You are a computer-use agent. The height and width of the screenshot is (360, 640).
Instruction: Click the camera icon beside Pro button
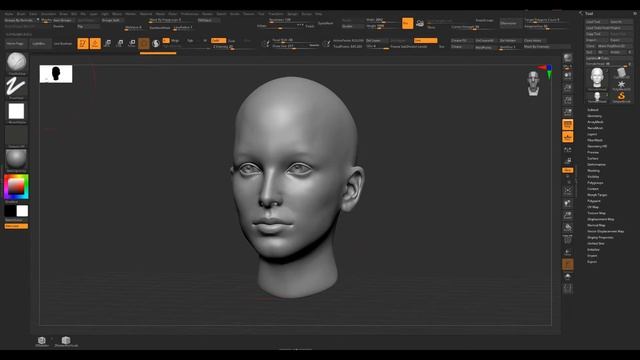pos(420,23)
